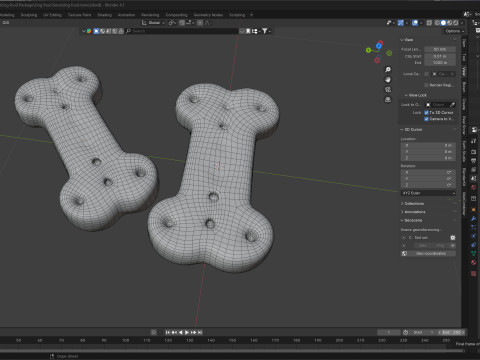Open Modifier wrench properties tab

coord(473,219)
